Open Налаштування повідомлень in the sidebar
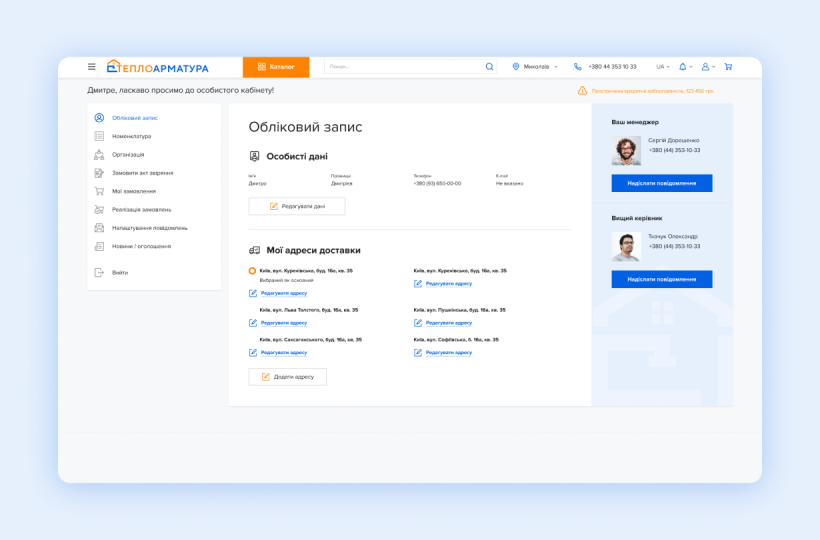Image resolution: width=820 pixels, height=540 pixels. pyautogui.click(x=149, y=228)
